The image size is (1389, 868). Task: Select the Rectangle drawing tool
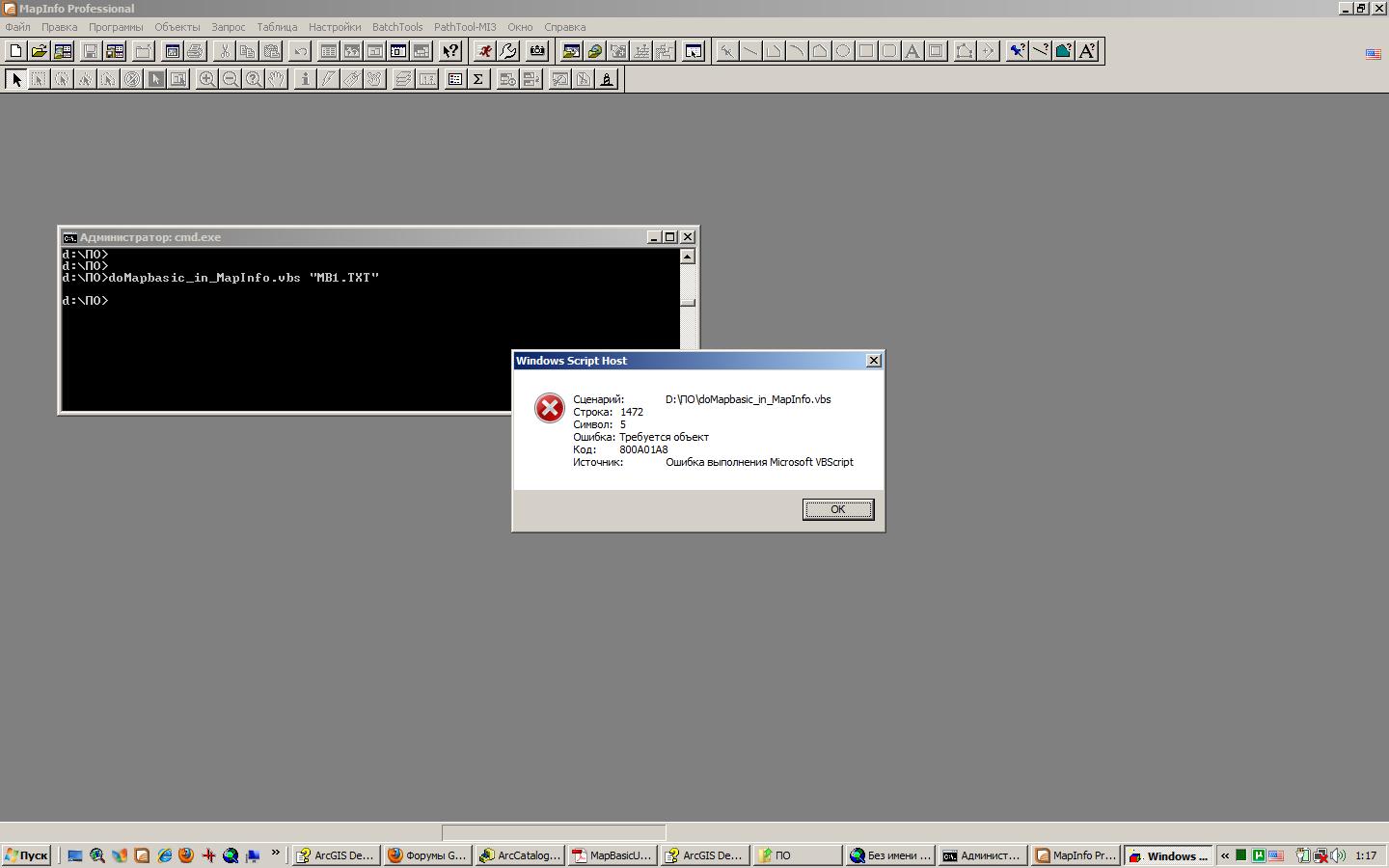click(x=866, y=51)
